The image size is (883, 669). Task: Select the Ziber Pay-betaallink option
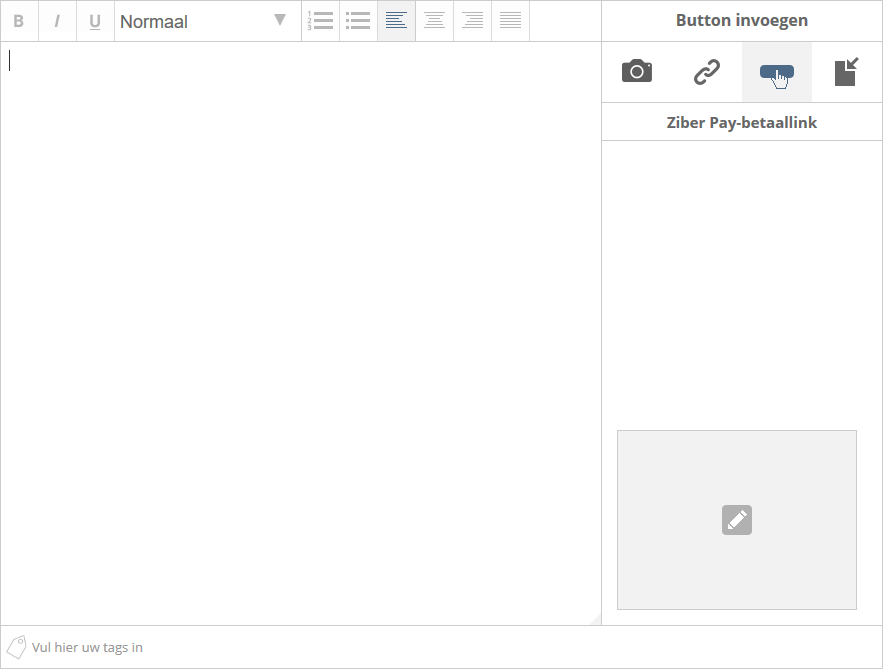tap(742, 122)
